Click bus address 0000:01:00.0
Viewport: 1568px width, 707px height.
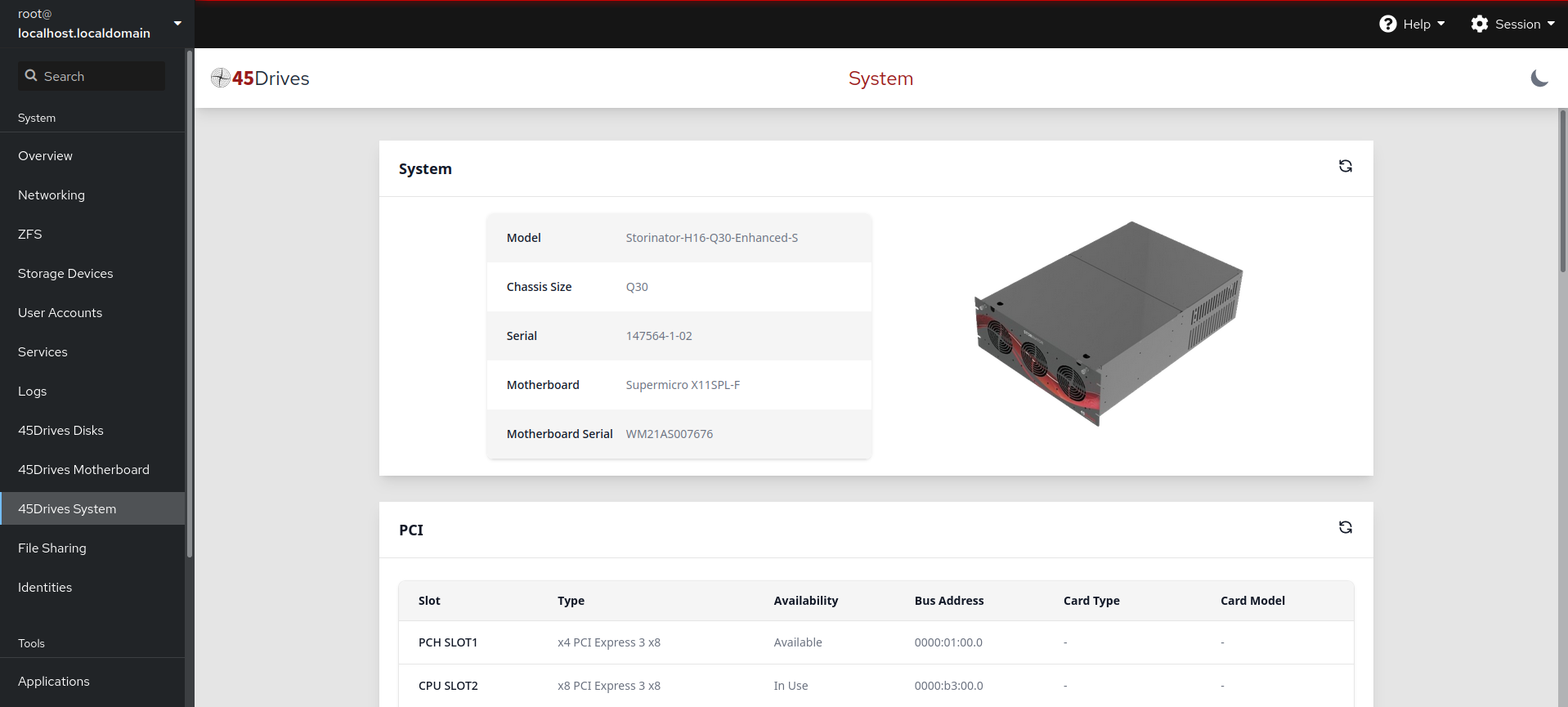[x=948, y=642]
